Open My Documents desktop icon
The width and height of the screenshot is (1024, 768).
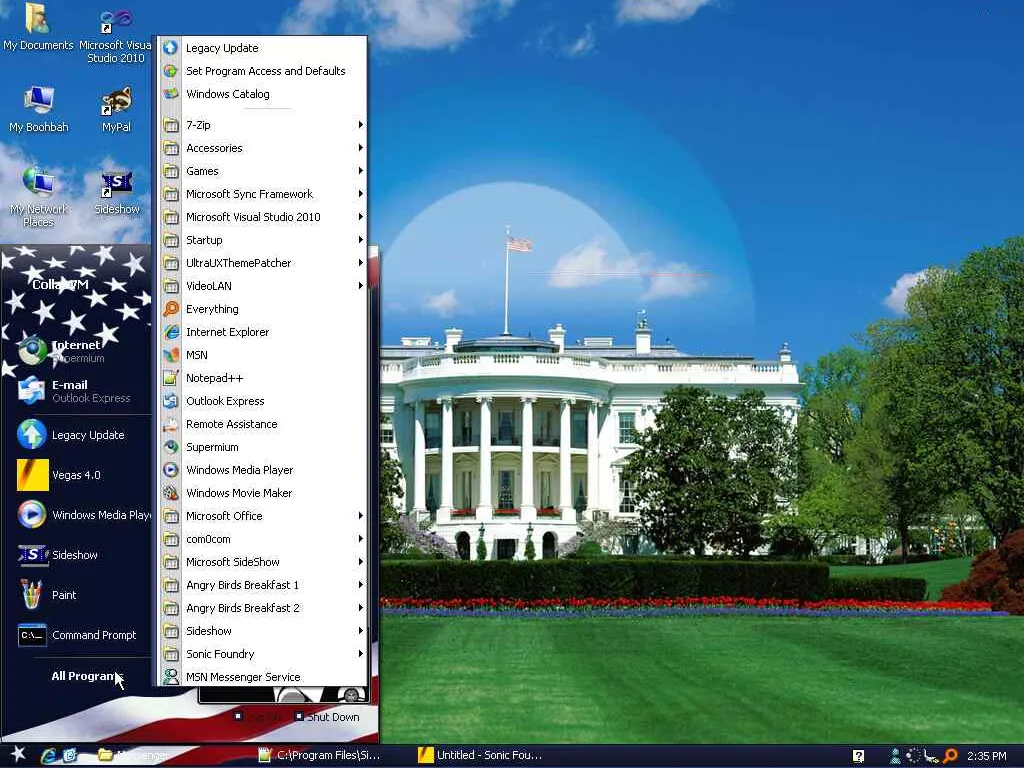click(x=38, y=29)
